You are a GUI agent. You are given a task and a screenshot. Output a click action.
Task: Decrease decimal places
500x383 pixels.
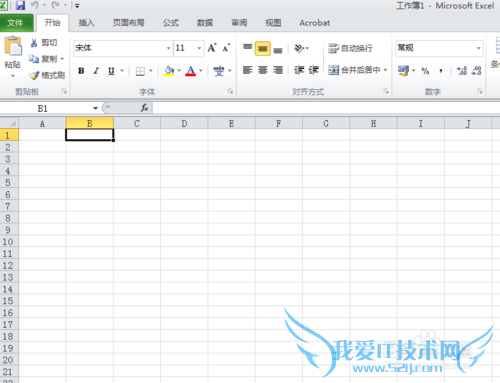[x=477, y=71]
